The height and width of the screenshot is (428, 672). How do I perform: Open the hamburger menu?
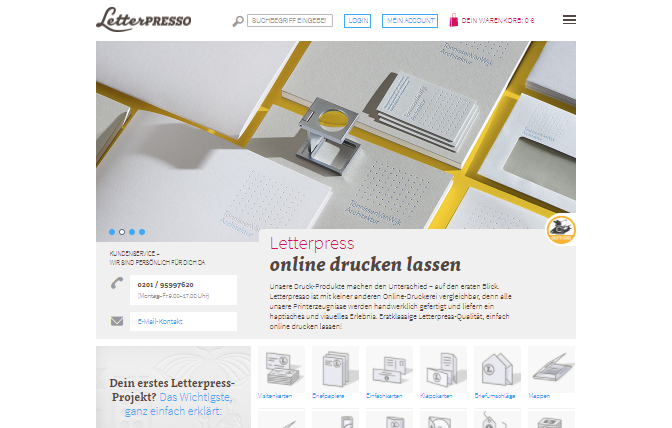[x=569, y=19]
